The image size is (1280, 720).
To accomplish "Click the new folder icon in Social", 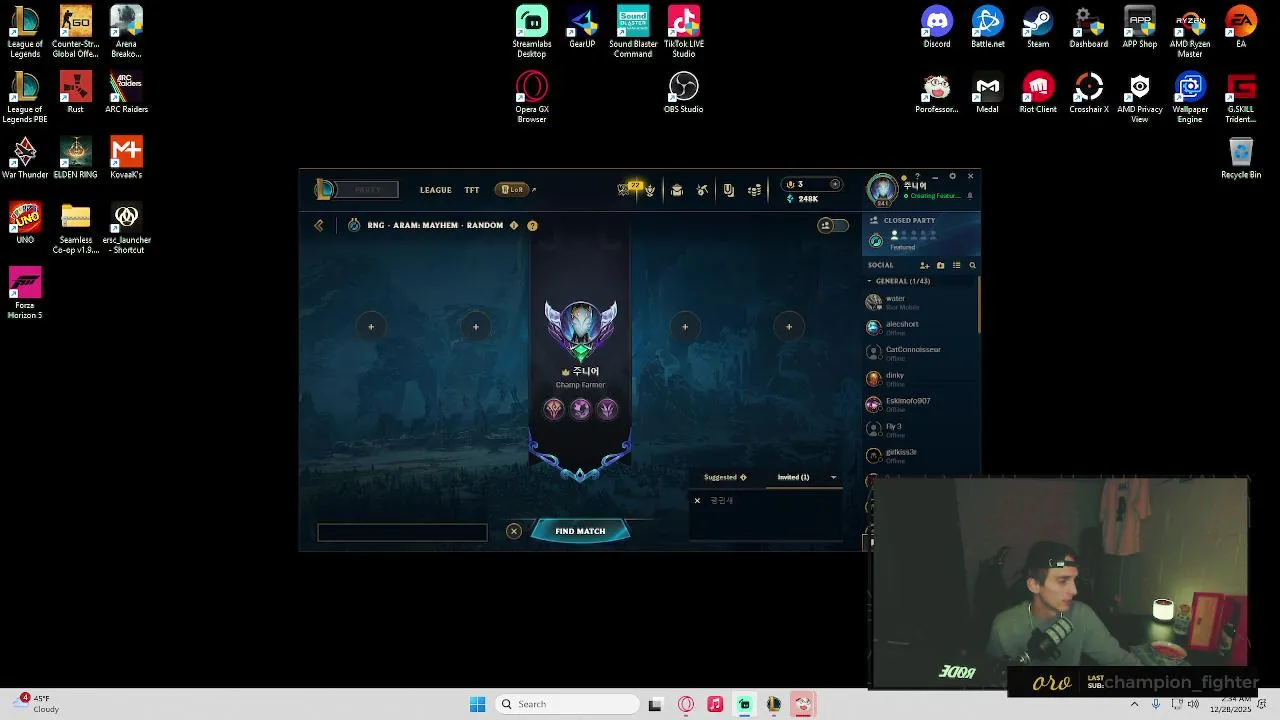I will [940, 265].
